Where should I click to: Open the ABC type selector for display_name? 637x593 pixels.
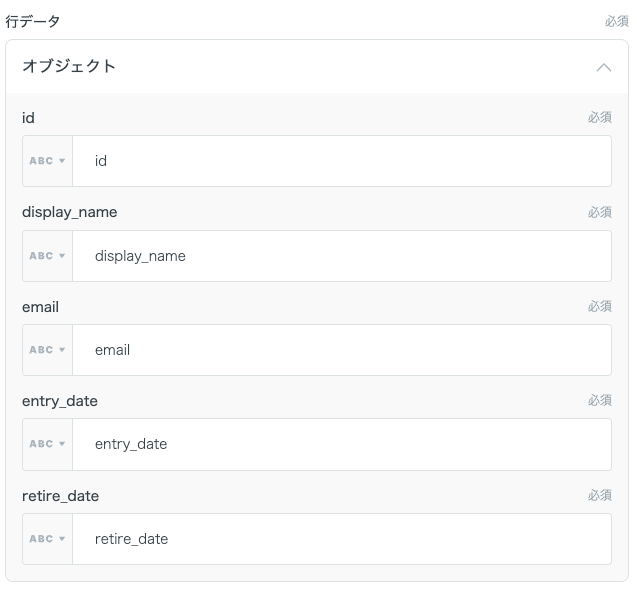(47, 256)
